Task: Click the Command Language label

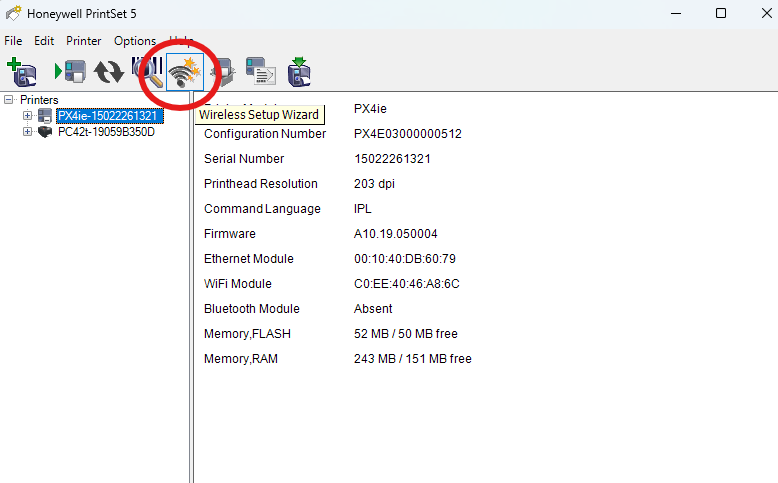Action: (x=262, y=209)
